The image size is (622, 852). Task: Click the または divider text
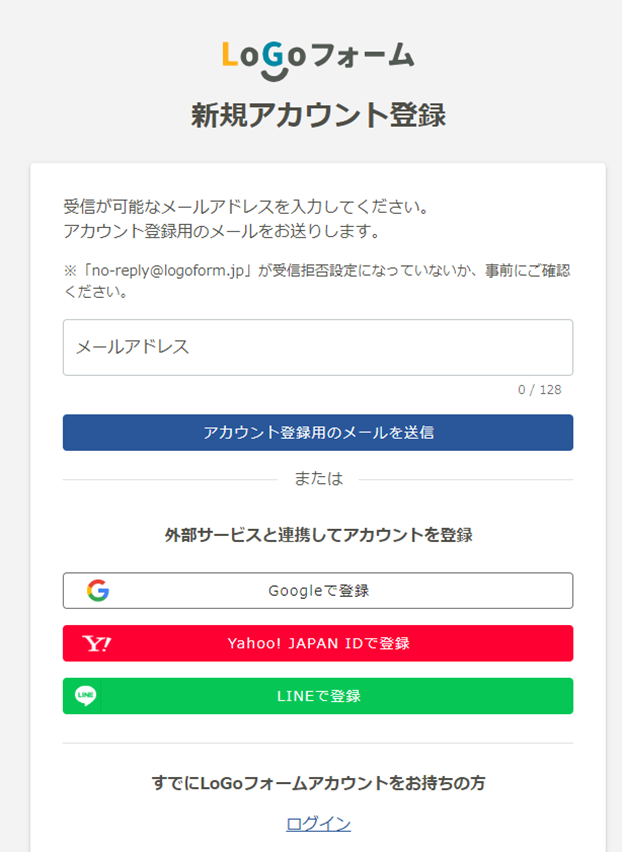click(x=318, y=479)
